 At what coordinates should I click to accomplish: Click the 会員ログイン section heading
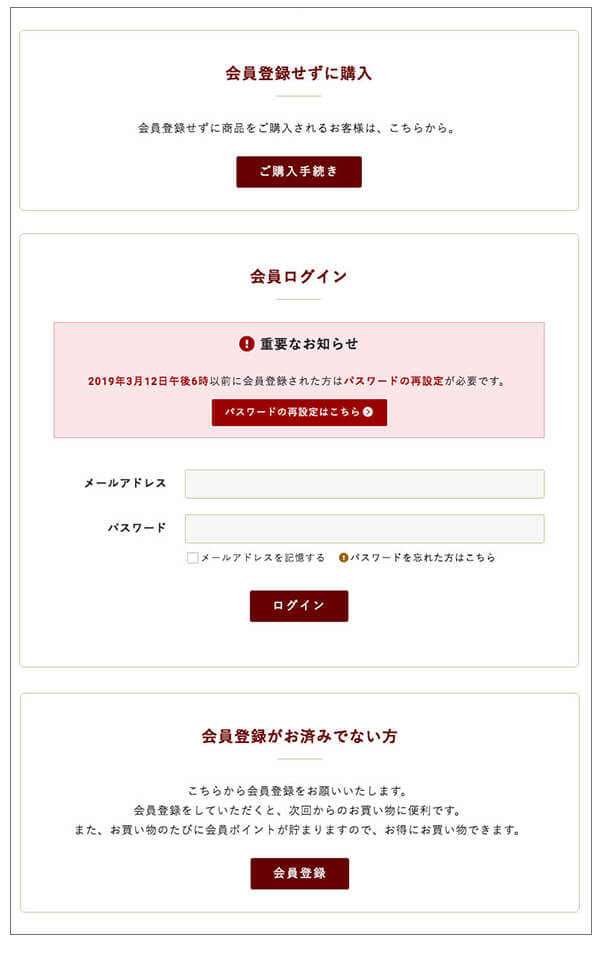(299, 277)
